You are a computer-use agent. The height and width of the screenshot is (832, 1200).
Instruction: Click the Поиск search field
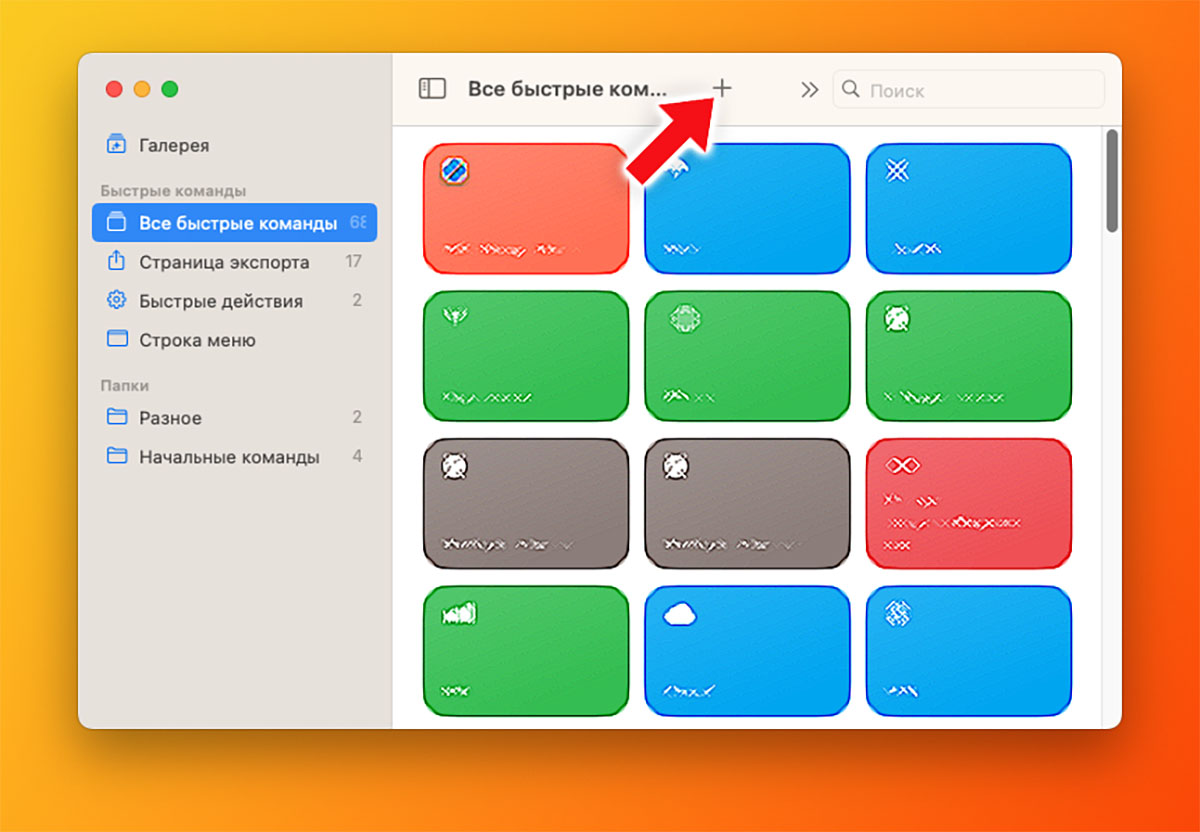pos(969,89)
